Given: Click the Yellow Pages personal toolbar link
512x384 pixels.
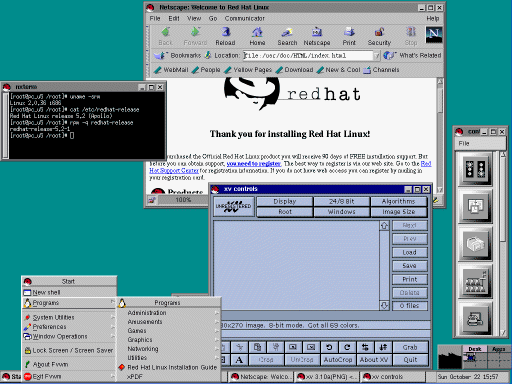Looking at the screenshot, I should (x=248, y=70).
